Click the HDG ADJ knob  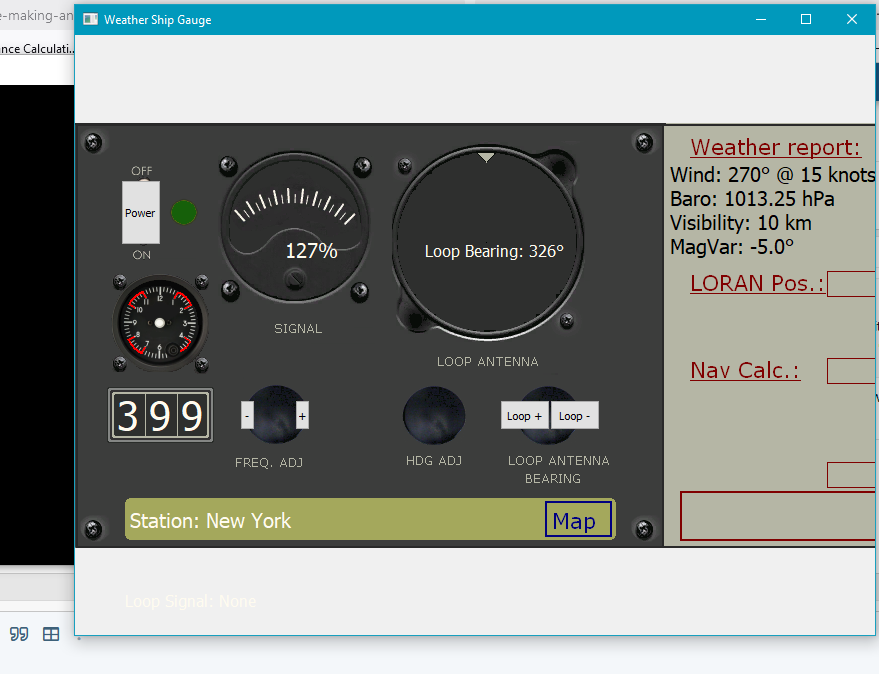tap(433, 415)
